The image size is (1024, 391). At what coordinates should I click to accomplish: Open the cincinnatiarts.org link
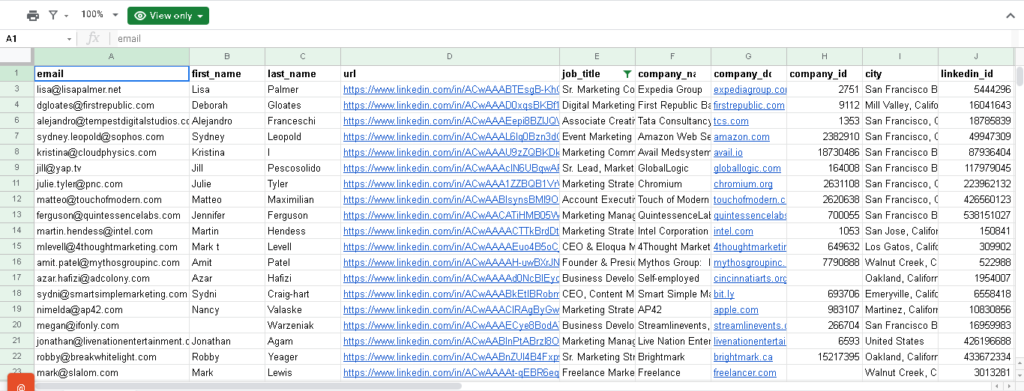point(750,279)
